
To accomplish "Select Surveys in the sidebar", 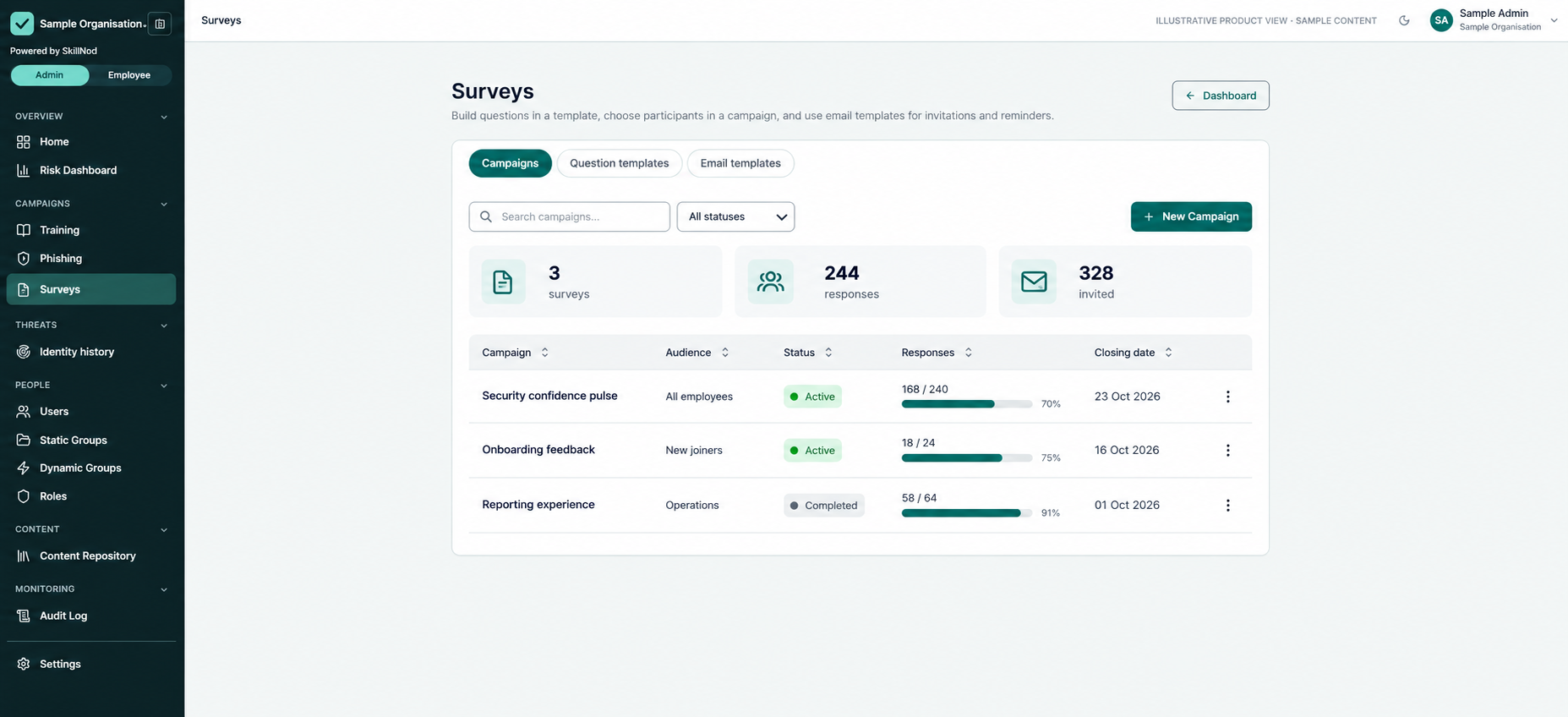I will tap(91, 289).
